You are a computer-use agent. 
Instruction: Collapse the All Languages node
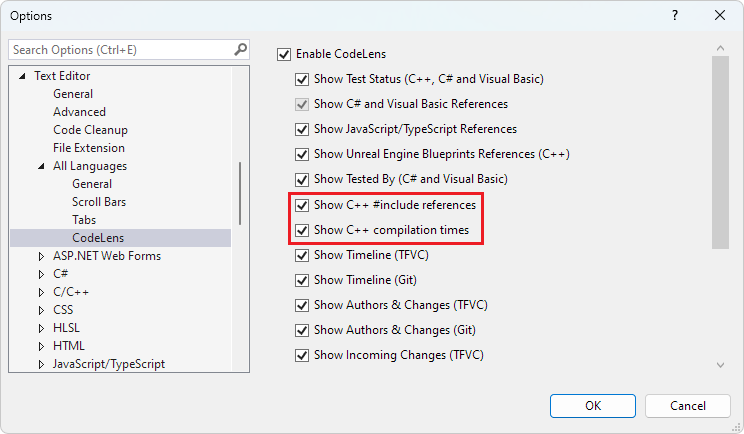coord(41,166)
